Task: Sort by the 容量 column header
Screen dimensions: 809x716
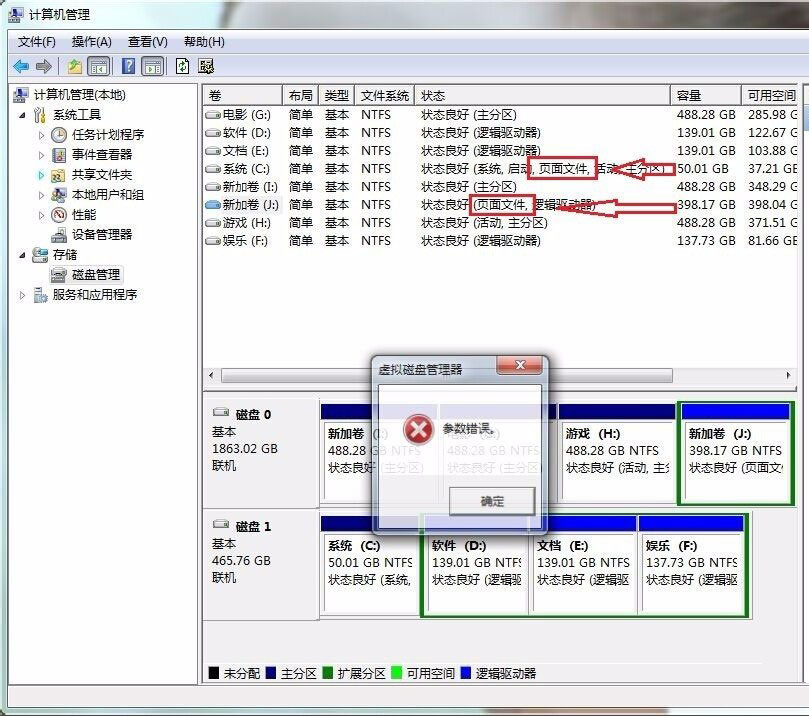Action: coord(705,95)
